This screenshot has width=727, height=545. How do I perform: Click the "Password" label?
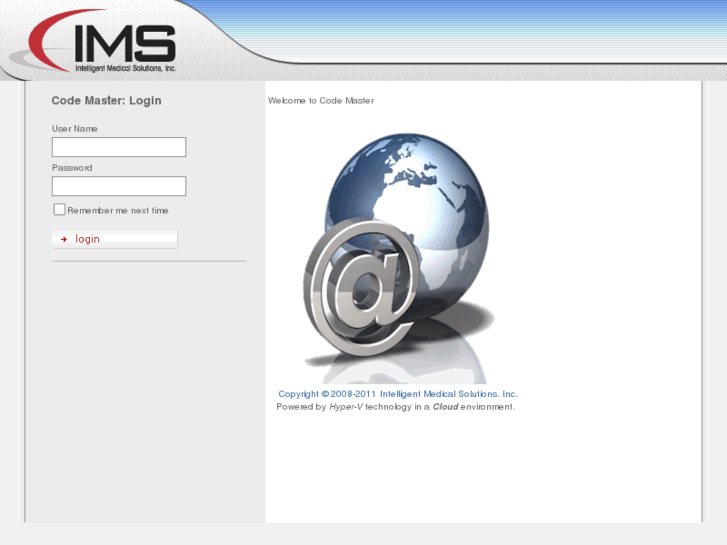[x=72, y=167]
